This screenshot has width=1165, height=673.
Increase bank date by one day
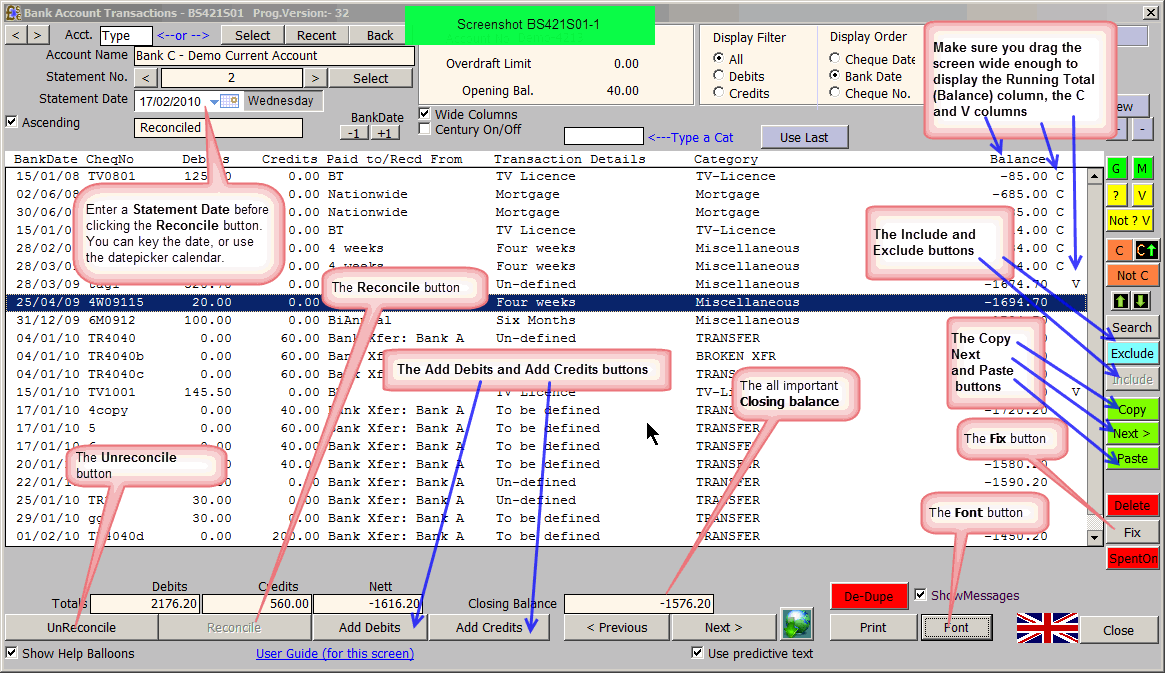[384, 133]
